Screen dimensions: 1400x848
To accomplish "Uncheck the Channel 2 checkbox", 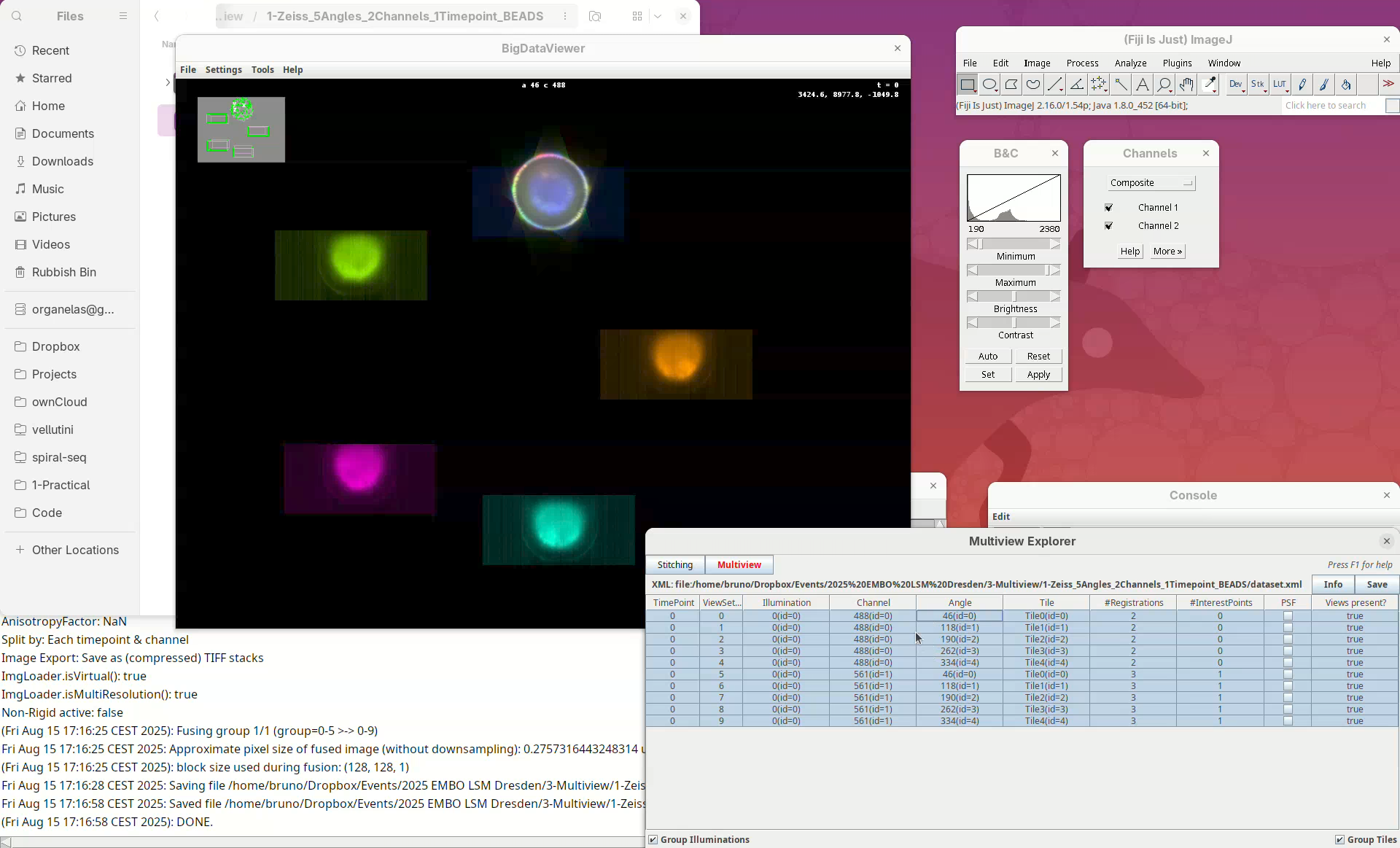I will (1108, 226).
